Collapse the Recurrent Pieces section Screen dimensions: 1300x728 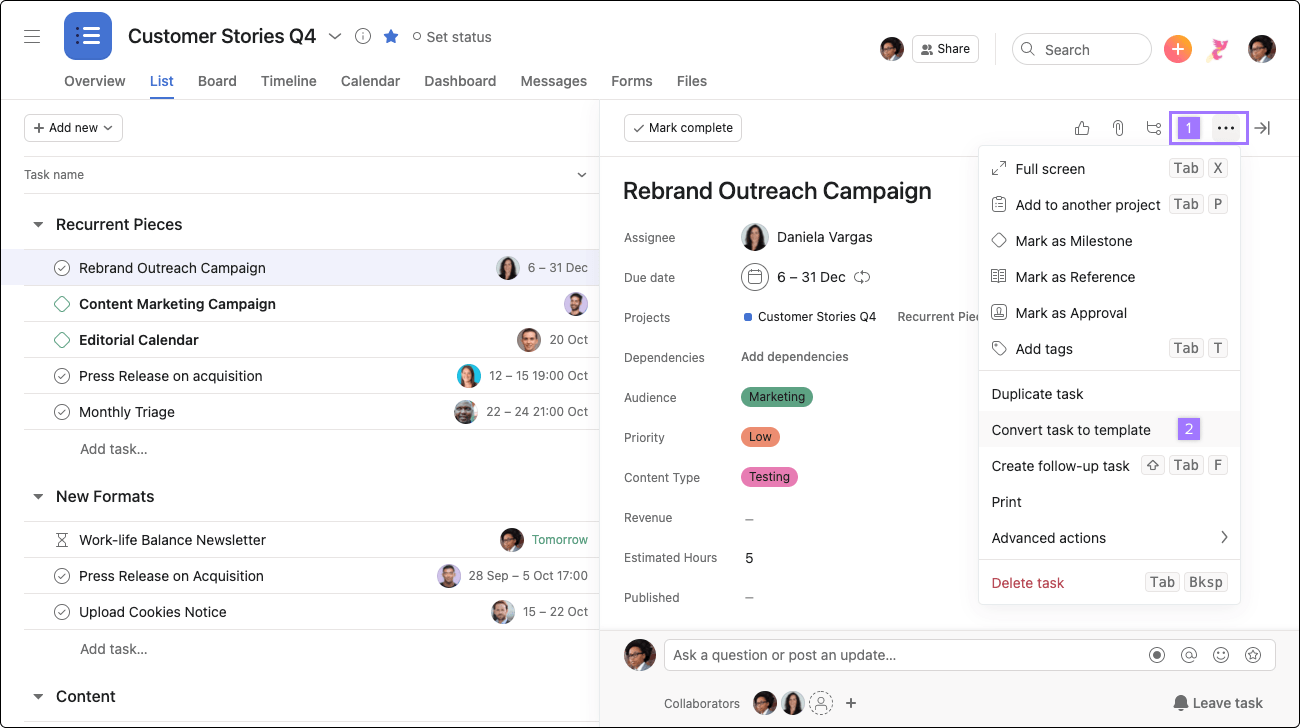pos(38,225)
